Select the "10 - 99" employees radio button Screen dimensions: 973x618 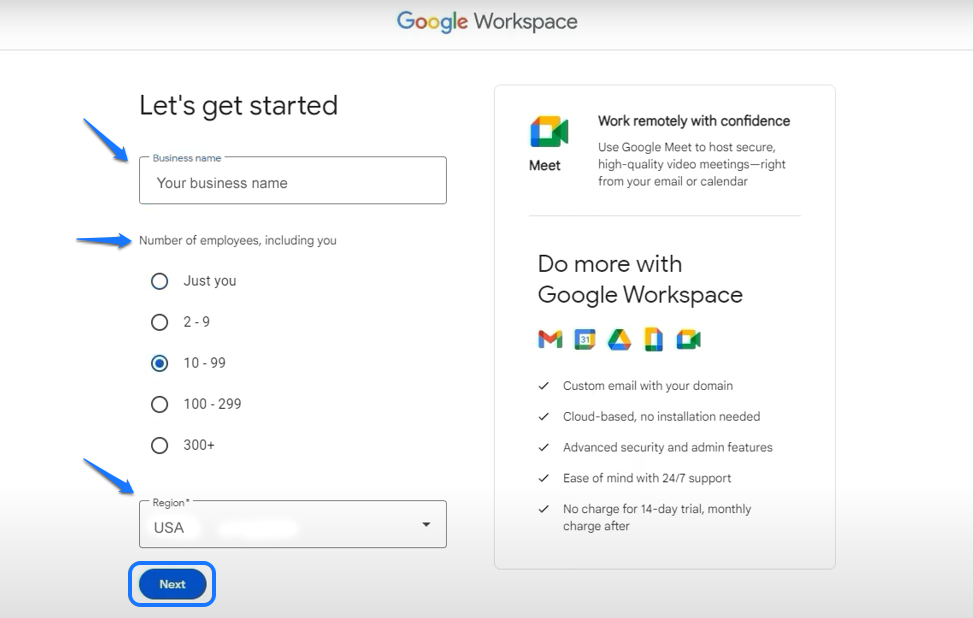coord(159,363)
